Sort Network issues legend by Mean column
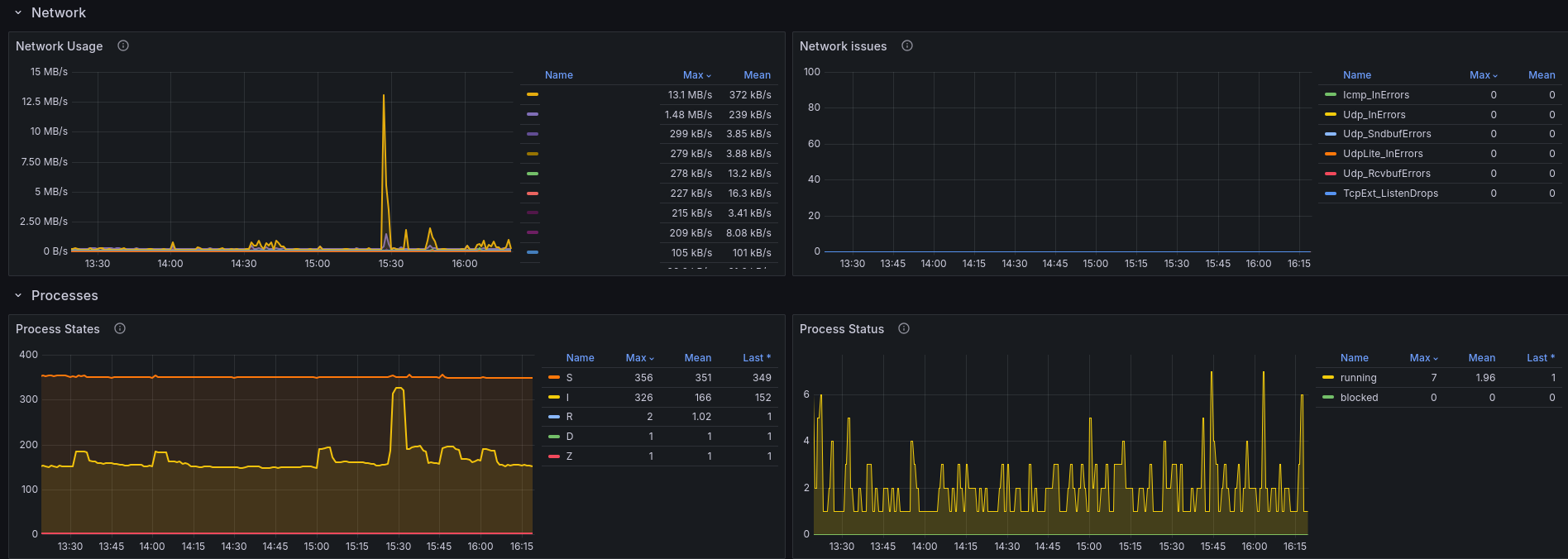This screenshot has height=559, width=1568. pyautogui.click(x=1541, y=74)
